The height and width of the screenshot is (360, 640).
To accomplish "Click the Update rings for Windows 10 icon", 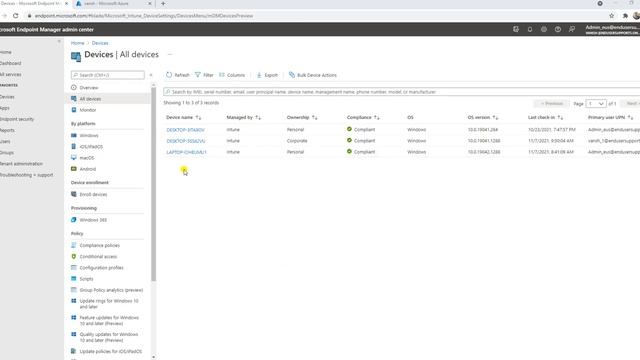I will point(74,301).
